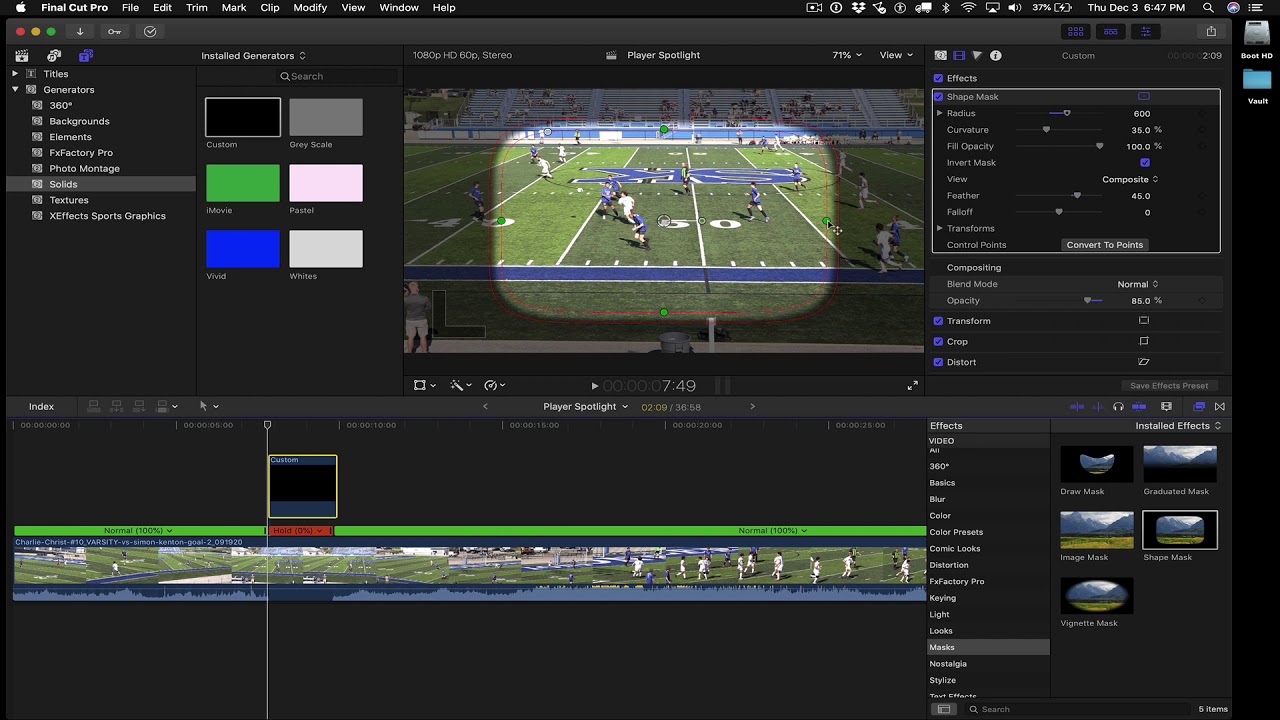Show the Libraries sidebar clapper icon

tap(22, 56)
